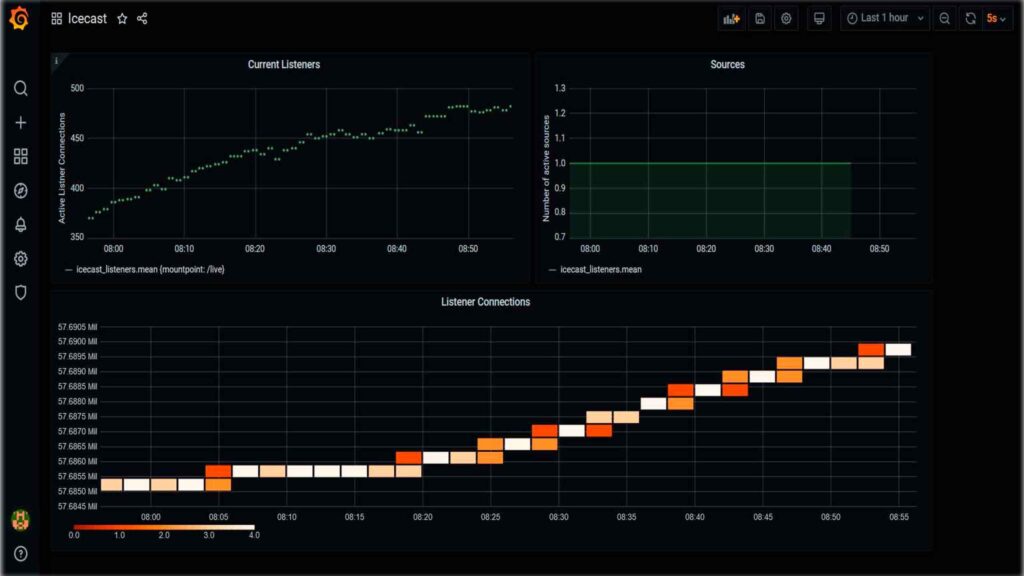The width and height of the screenshot is (1024, 576).
Task: Click the dashboard grid icon beside Icecast
Action: click(57, 19)
